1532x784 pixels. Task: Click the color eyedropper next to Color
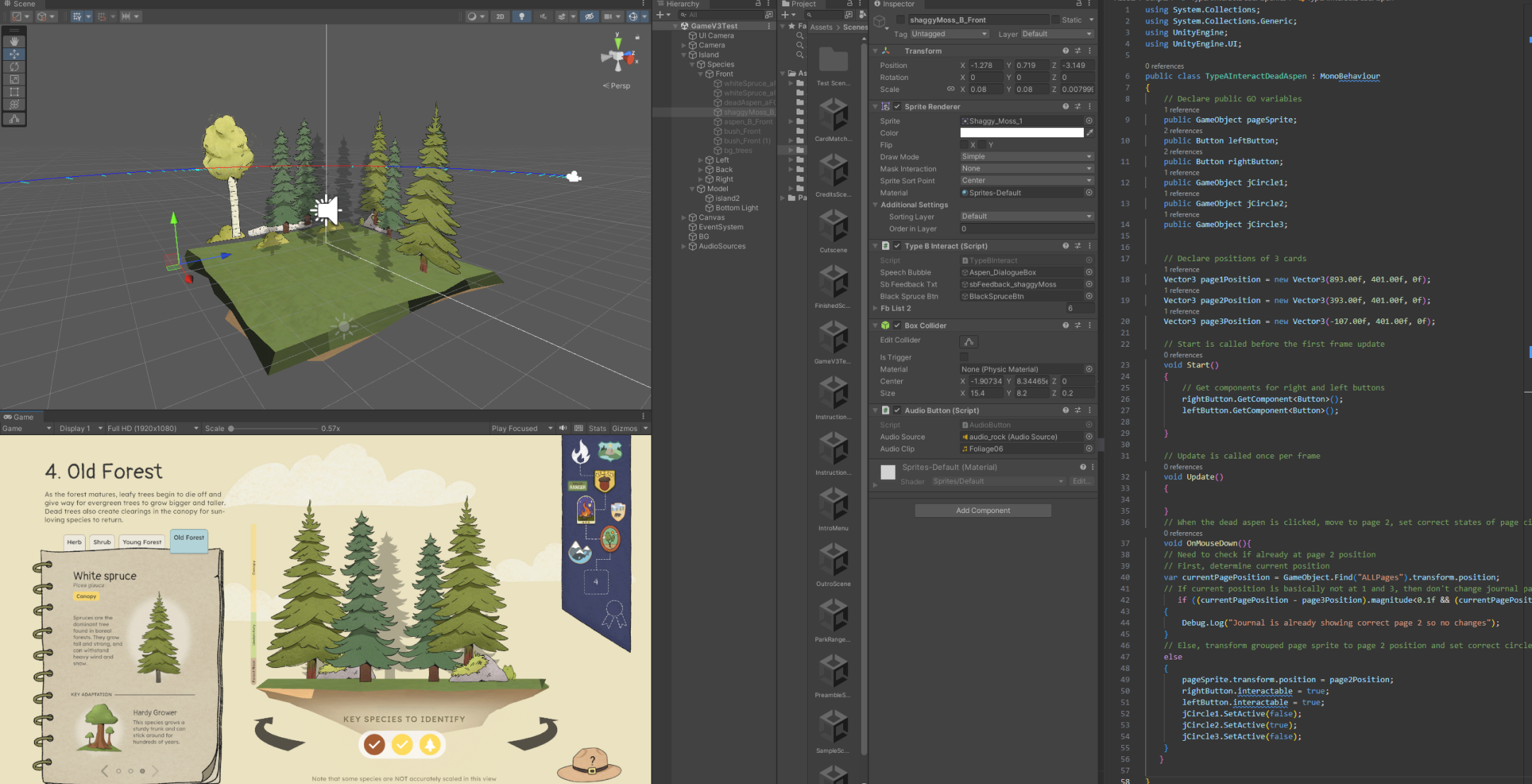point(1090,133)
